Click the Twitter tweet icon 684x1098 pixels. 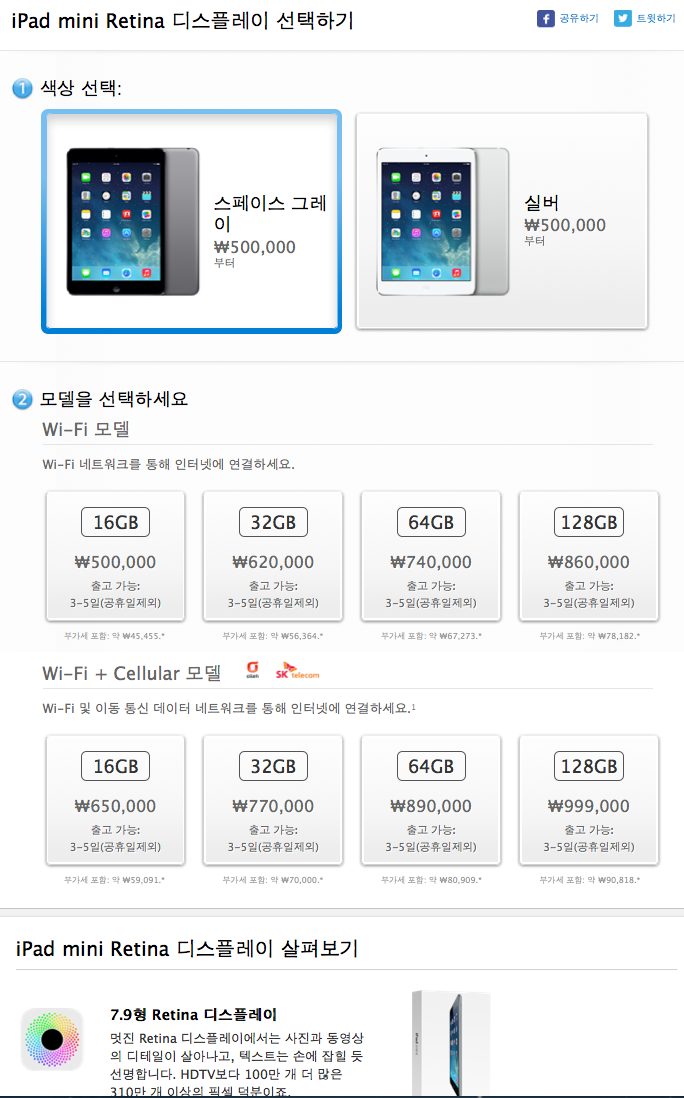point(622,18)
